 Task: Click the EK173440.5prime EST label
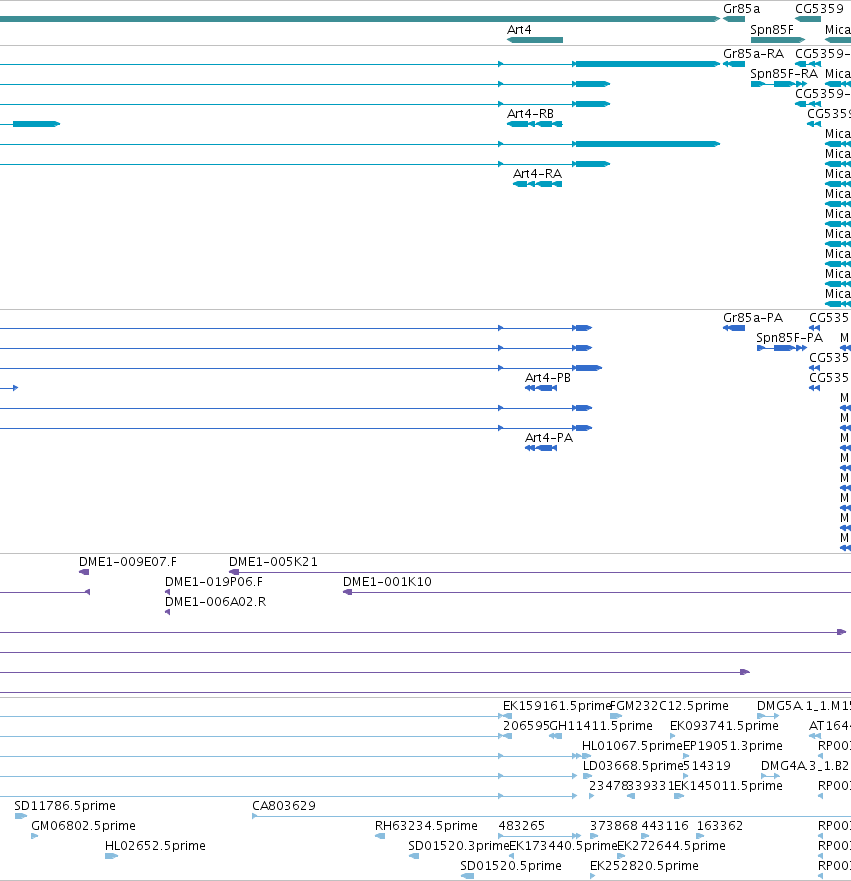pyautogui.click(x=563, y=846)
